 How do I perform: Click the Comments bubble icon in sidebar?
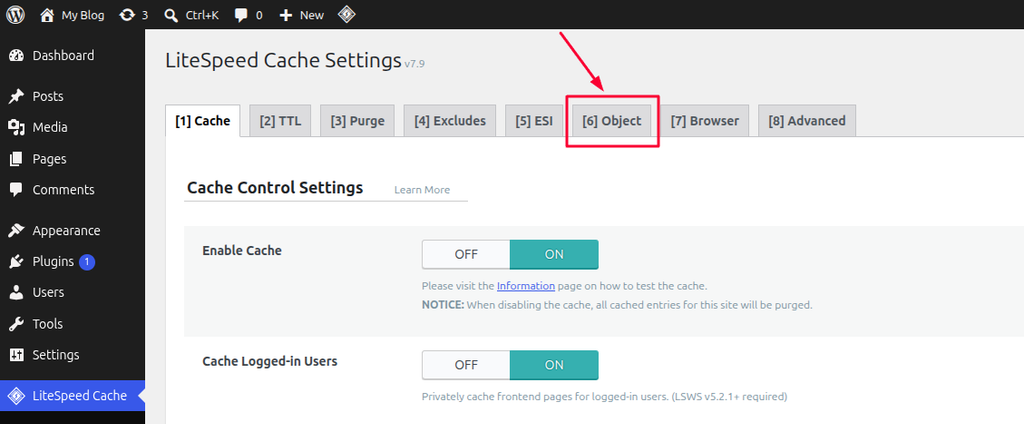point(16,190)
